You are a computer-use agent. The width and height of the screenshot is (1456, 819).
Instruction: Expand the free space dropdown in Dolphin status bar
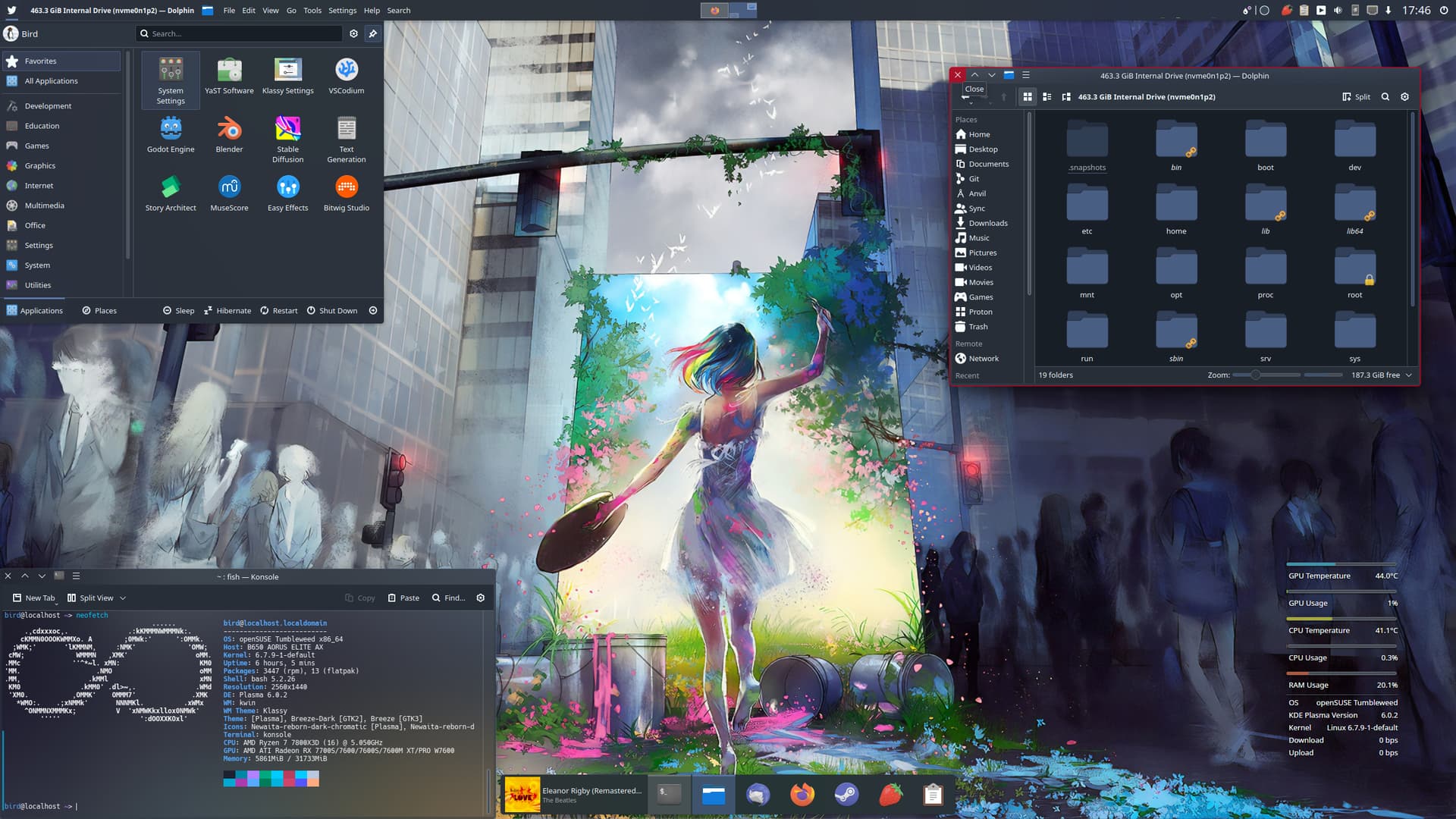pyautogui.click(x=1409, y=375)
